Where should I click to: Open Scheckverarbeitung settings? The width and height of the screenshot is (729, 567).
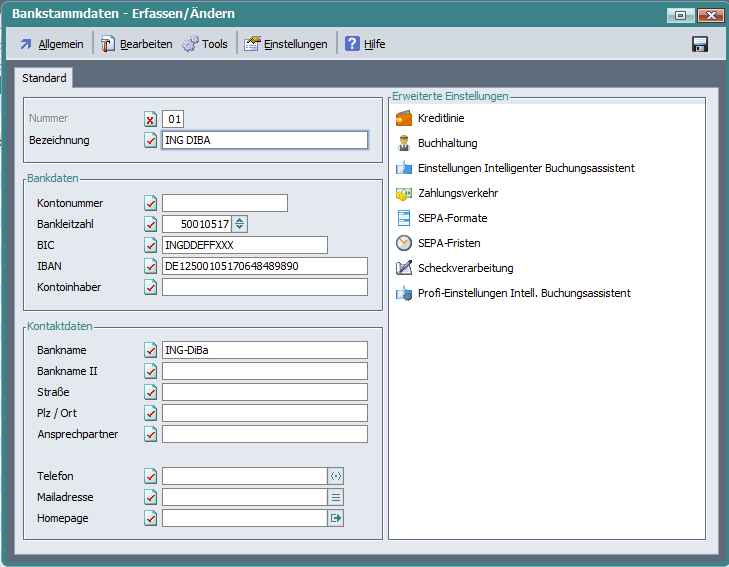(465, 268)
